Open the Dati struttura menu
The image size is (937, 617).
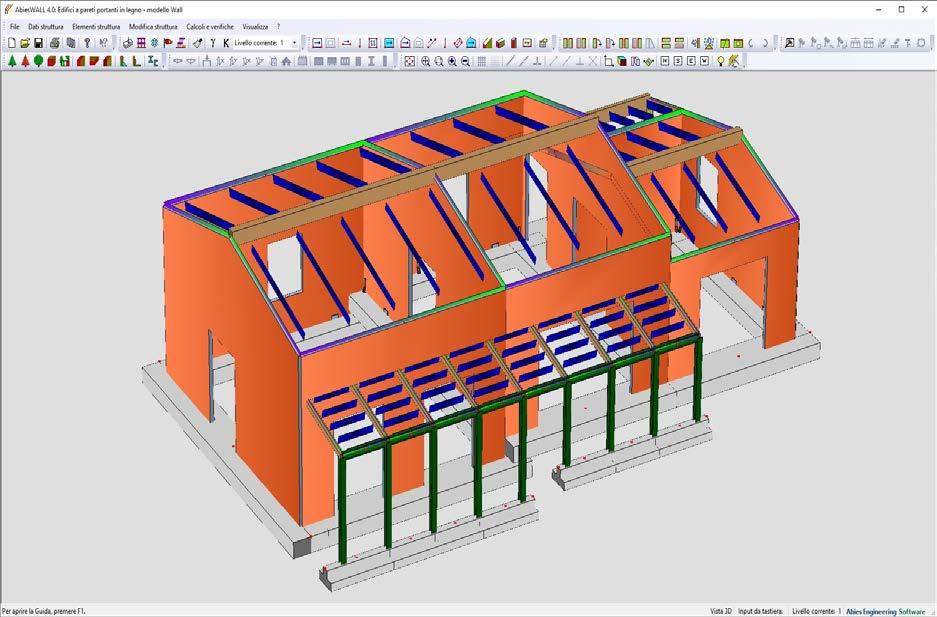[x=45, y=27]
